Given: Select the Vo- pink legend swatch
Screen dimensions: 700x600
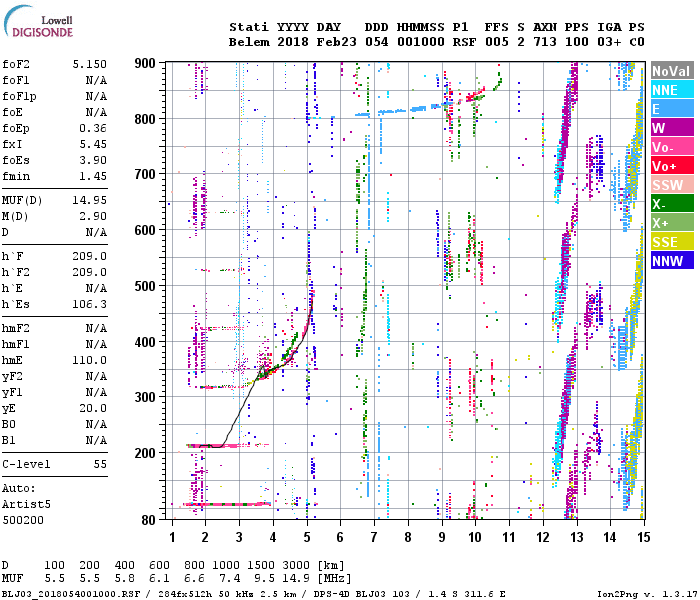Looking at the screenshot, I should [x=672, y=146].
